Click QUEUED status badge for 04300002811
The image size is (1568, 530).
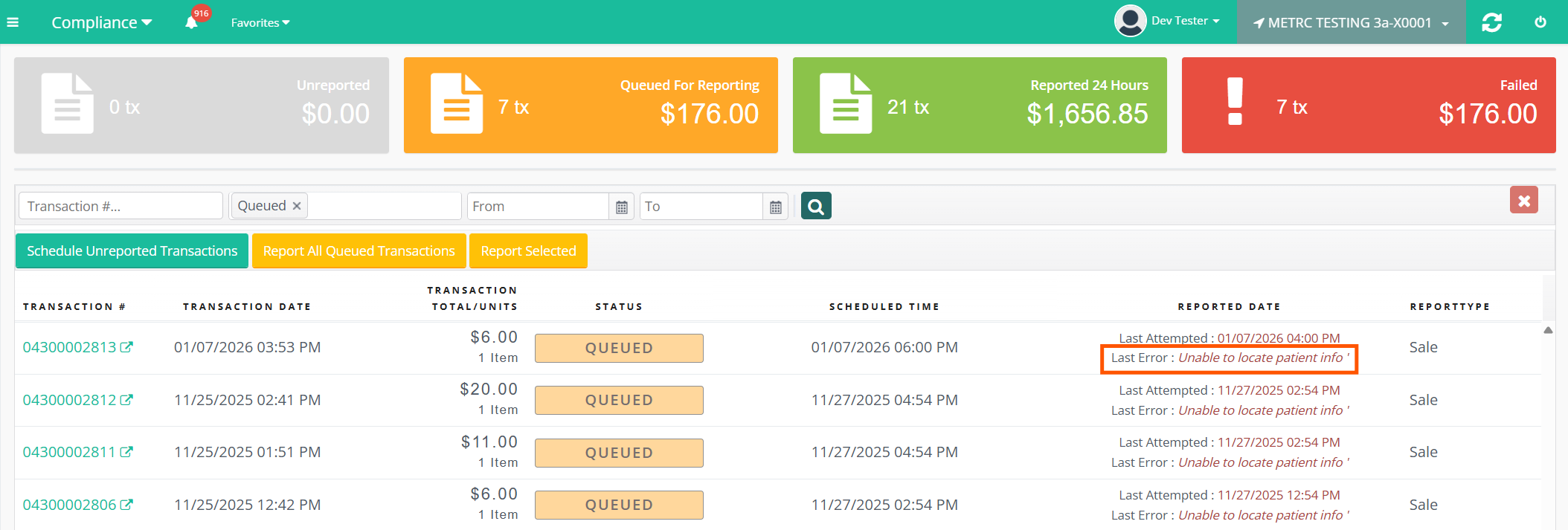point(619,453)
